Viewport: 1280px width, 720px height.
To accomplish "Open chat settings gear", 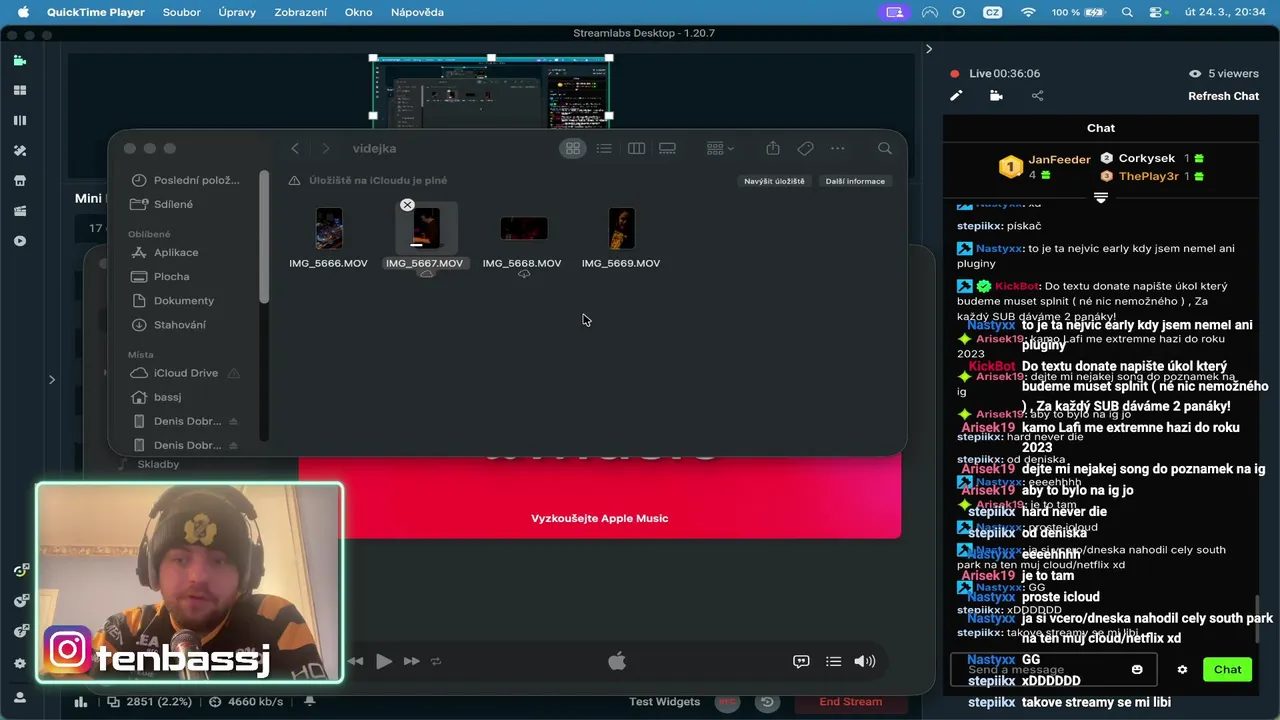I will point(1182,670).
